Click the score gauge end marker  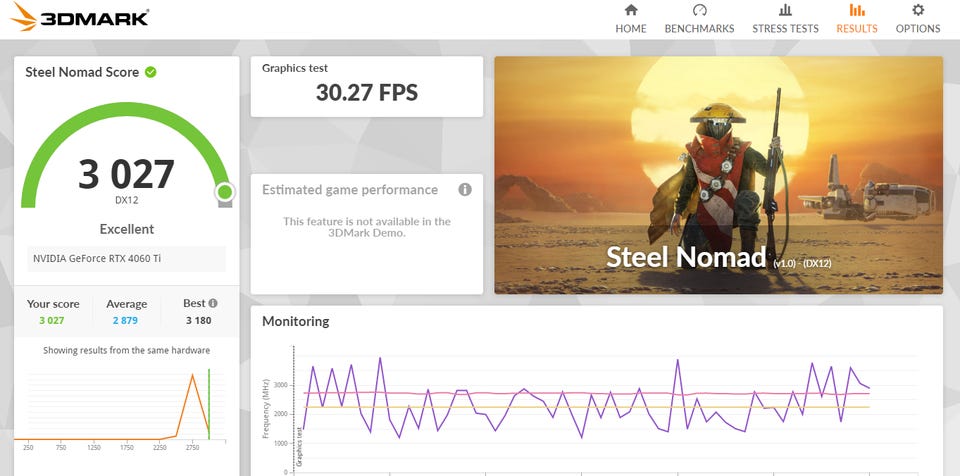point(225,192)
